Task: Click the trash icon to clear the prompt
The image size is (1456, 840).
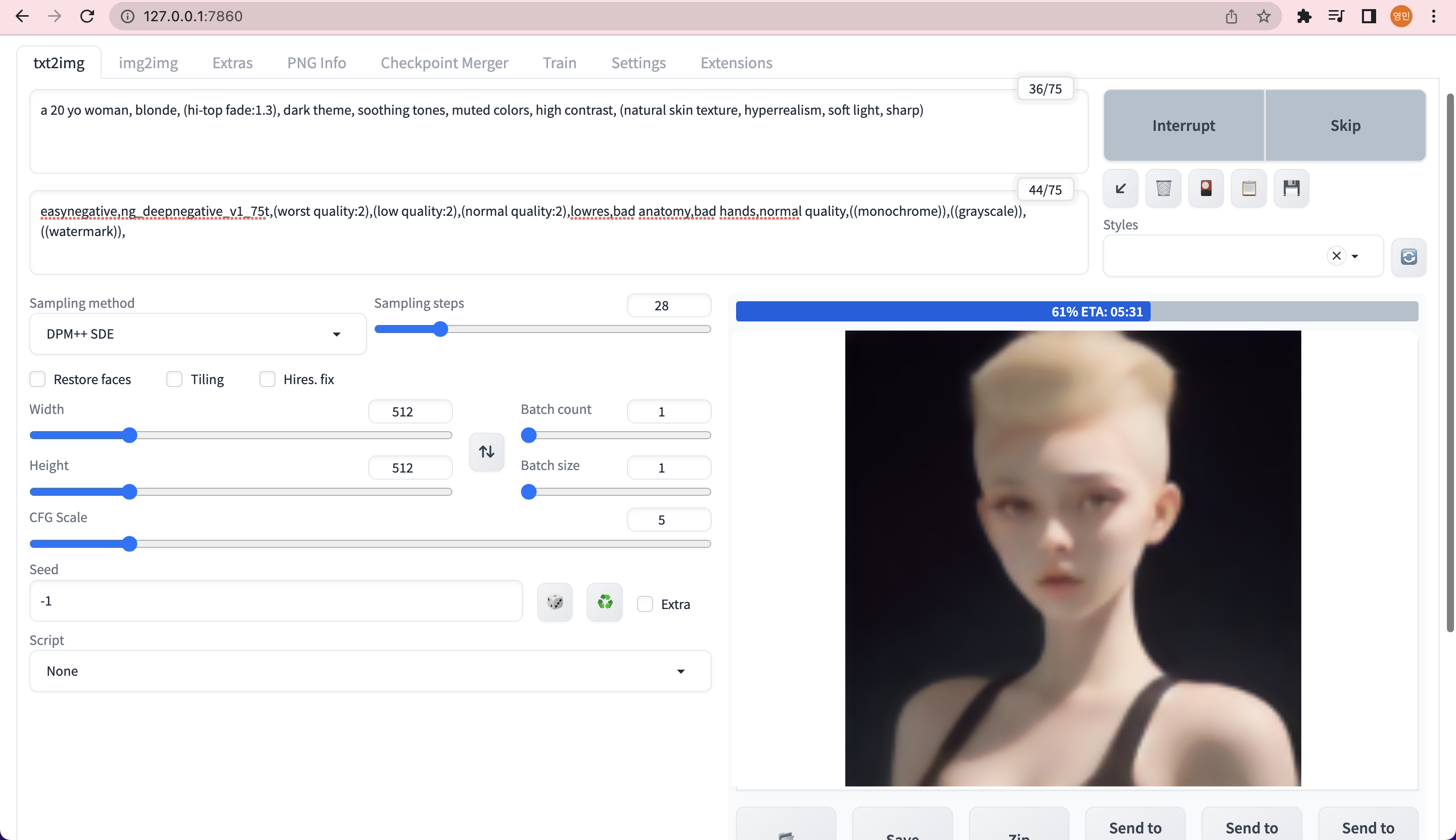Action: (1163, 188)
